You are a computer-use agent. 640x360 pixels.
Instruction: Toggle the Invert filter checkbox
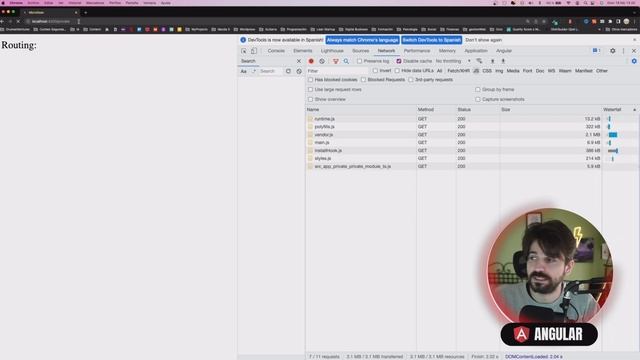[x=375, y=71]
